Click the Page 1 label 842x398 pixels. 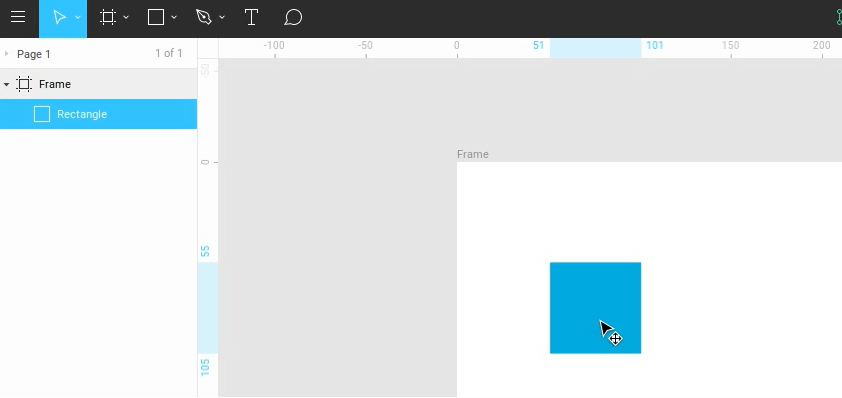click(x=34, y=54)
